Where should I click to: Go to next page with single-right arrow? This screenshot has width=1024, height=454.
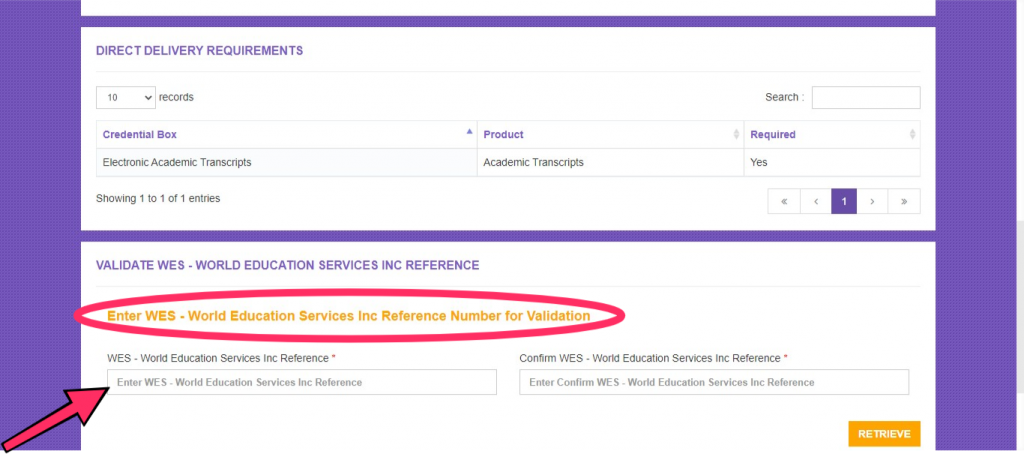(872, 201)
